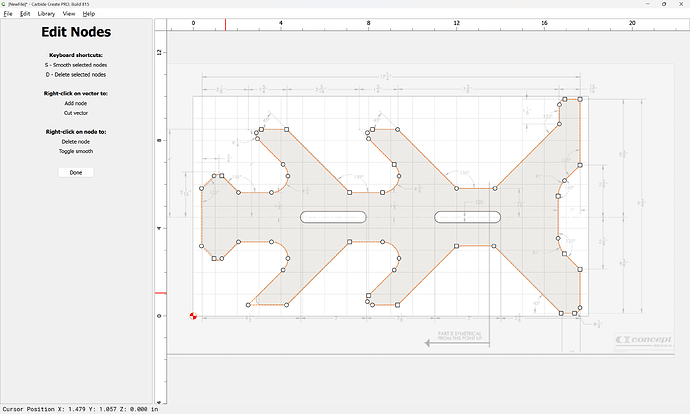Screen dimensions: 690x414
Task: Click the "Right-click on node to:" label
Action: 76,132
